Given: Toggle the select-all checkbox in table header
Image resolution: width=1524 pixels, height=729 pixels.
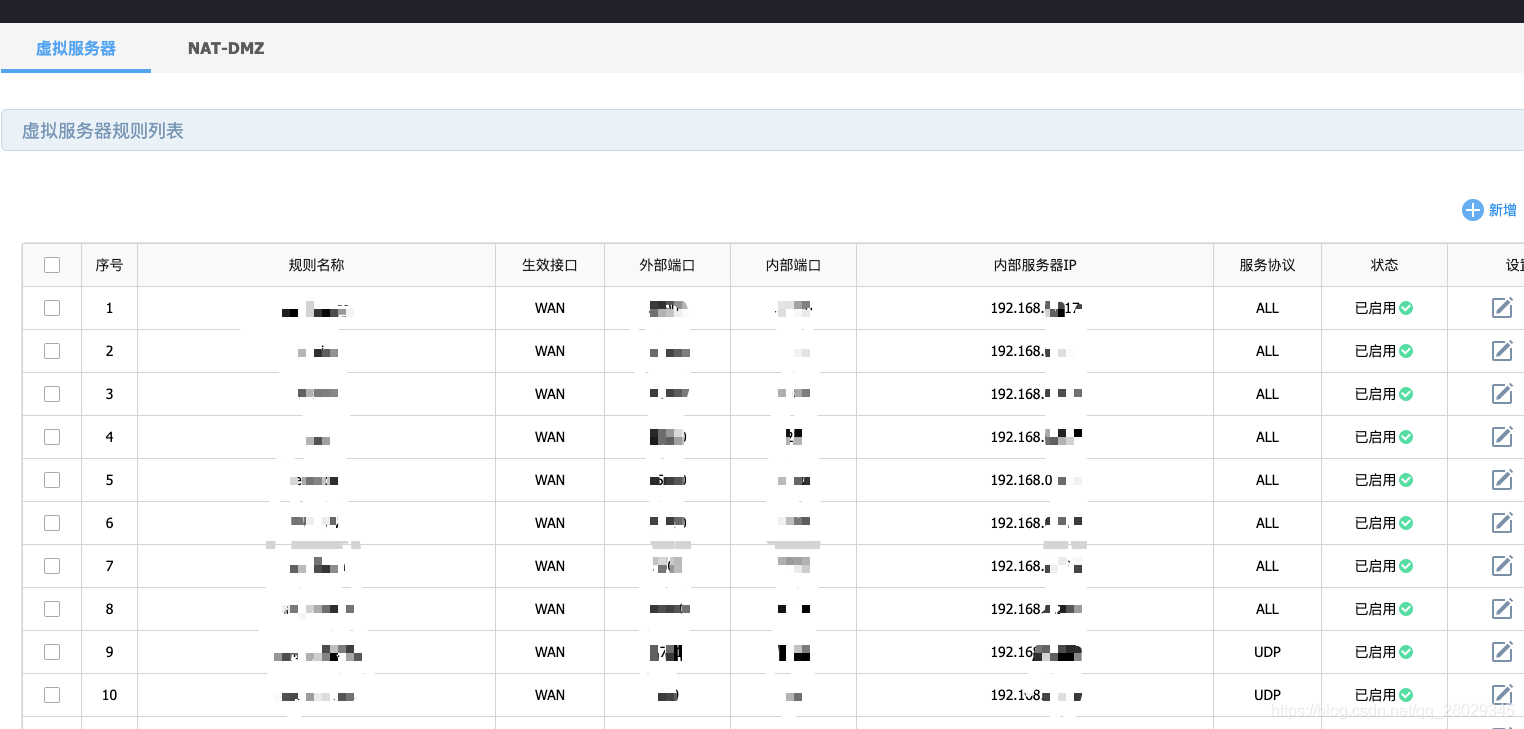Looking at the screenshot, I should pos(52,265).
